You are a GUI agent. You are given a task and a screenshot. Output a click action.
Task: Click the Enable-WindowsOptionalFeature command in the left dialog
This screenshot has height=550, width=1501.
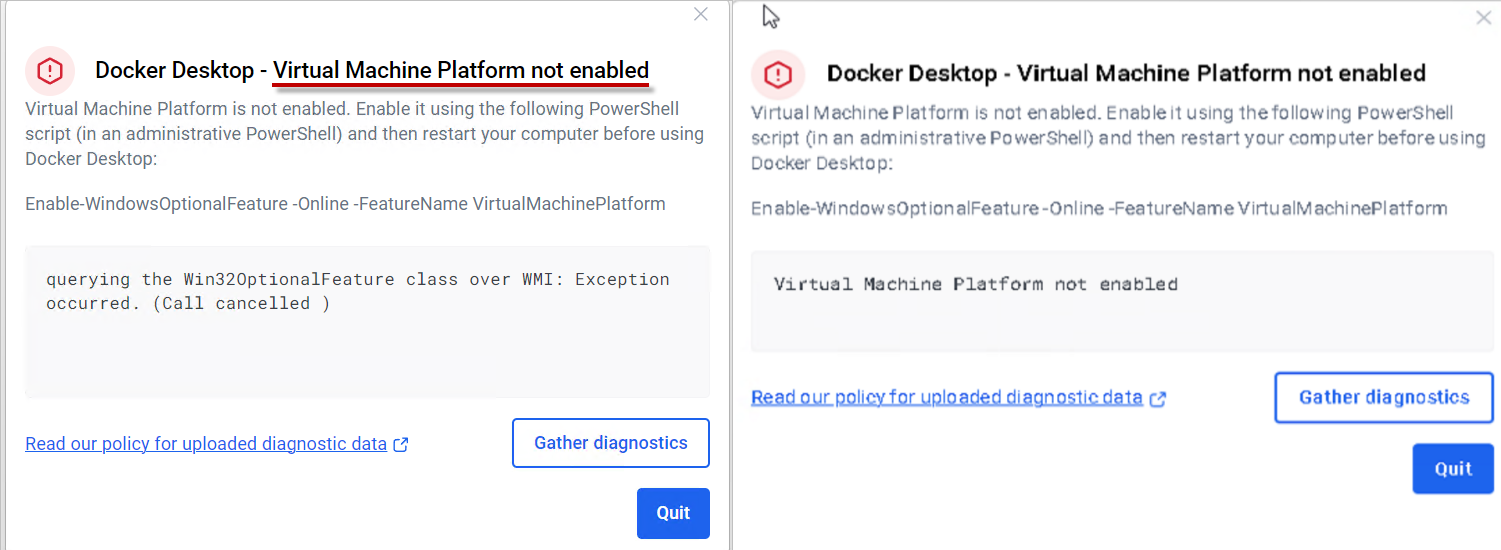pyautogui.click(x=345, y=204)
